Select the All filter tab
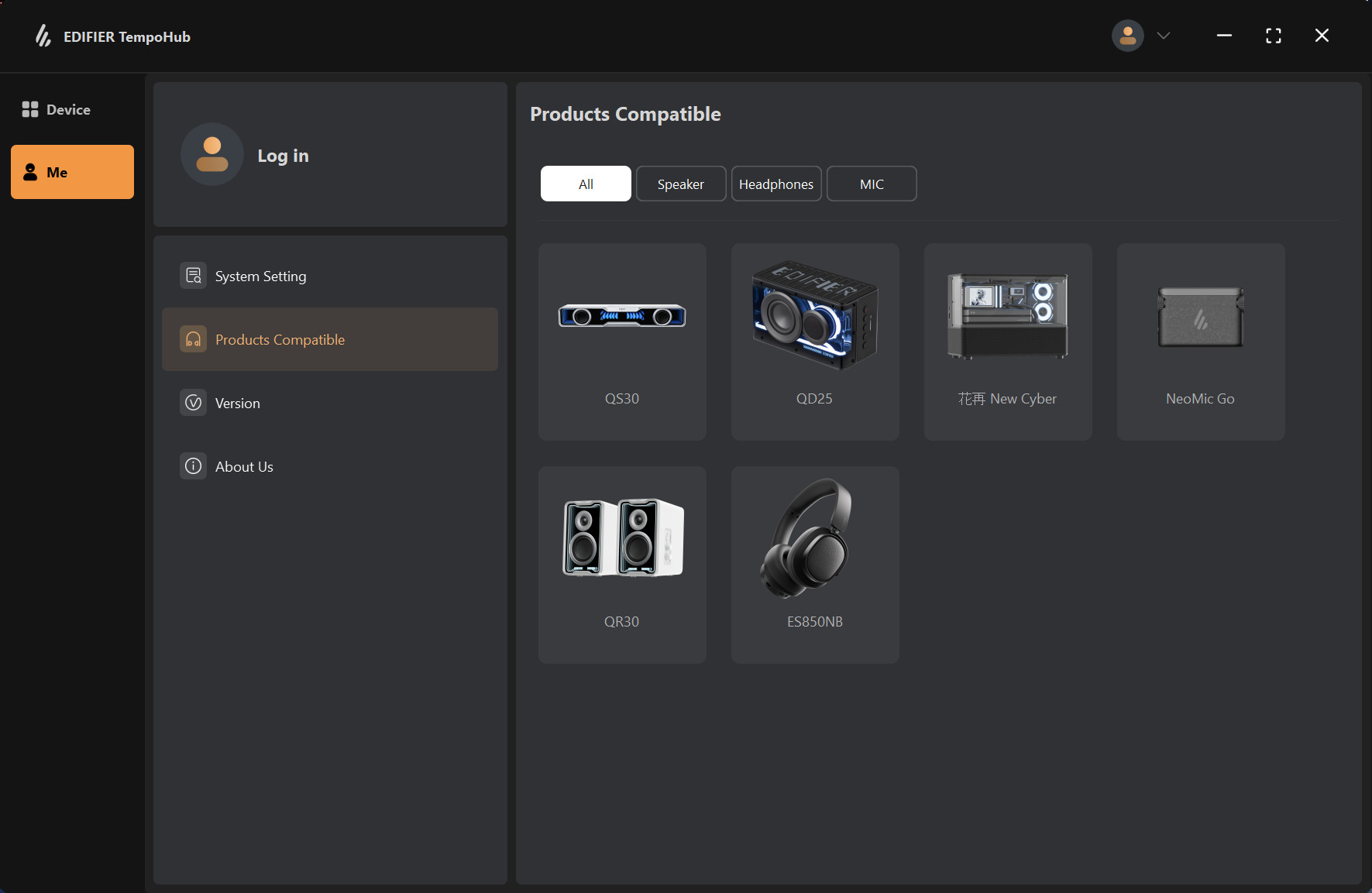The height and width of the screenshot is (893, 1372). point(586,184)
